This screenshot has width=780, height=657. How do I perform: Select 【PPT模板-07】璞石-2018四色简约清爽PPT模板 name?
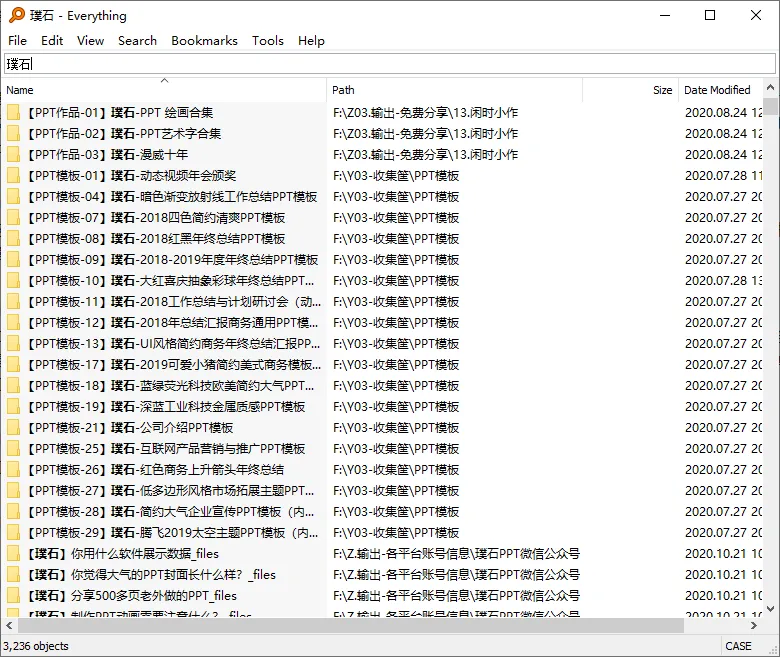[x=155, y=217]
